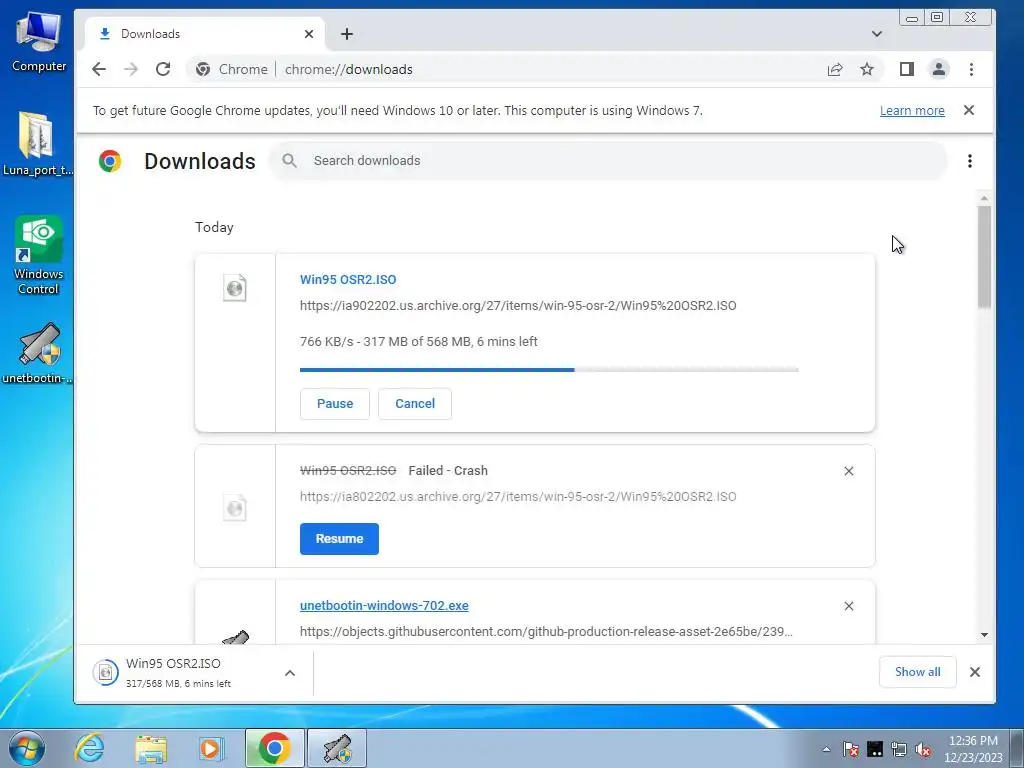Click the 766 KB/s download status text
Screen dimensions: 1024x768
(419, 342)
